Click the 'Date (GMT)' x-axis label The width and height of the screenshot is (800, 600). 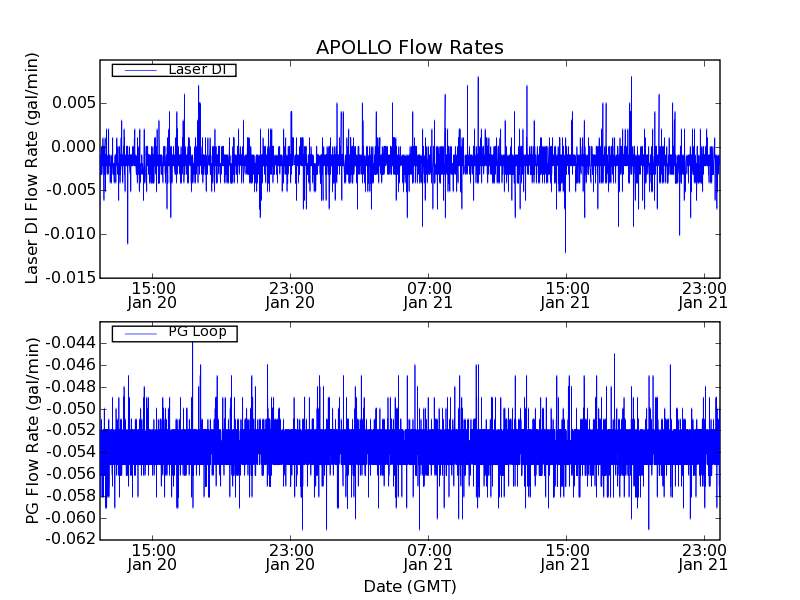(x=410, y=586)
